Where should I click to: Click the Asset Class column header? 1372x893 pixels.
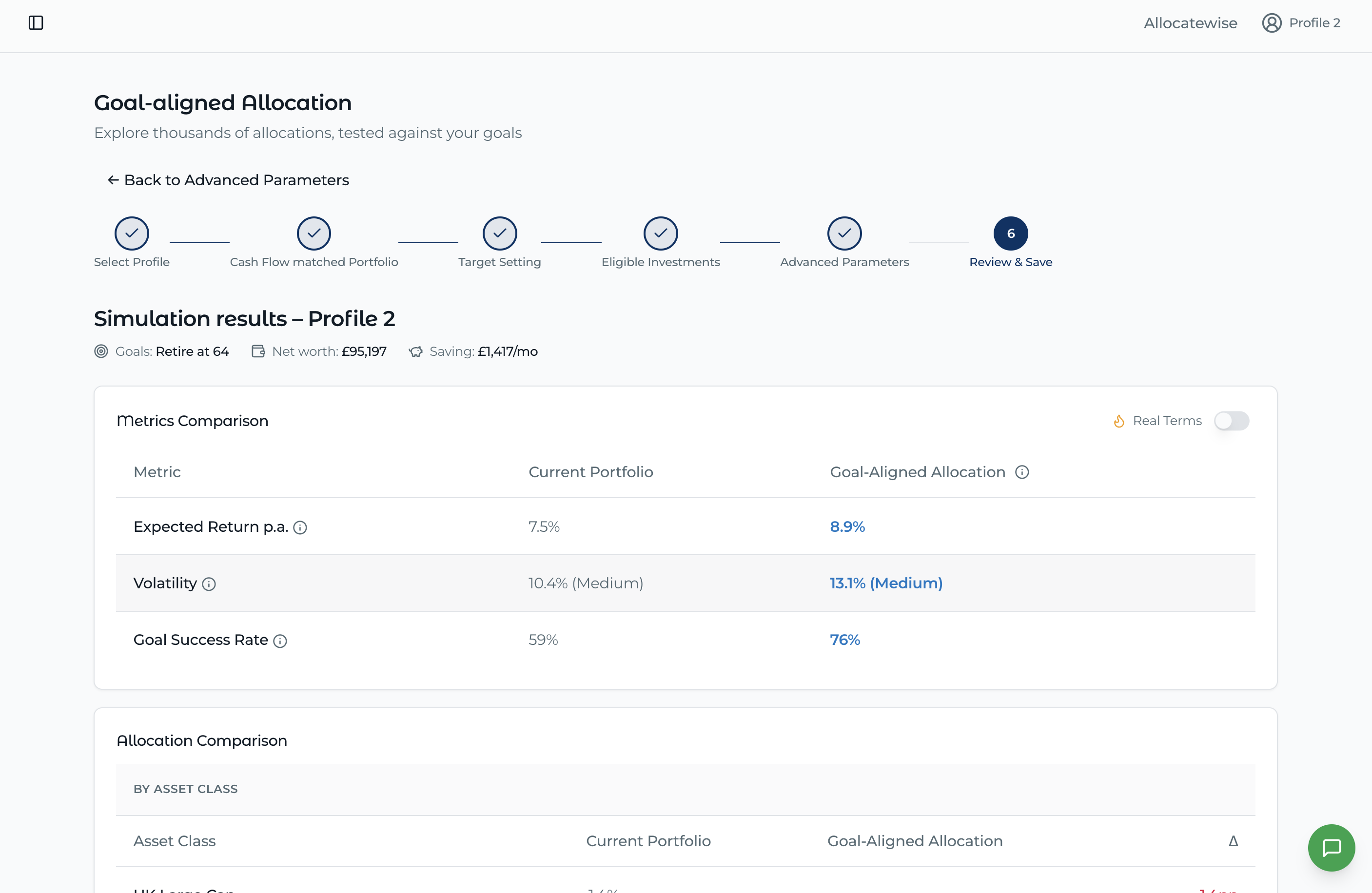click(x=175, y=841)
